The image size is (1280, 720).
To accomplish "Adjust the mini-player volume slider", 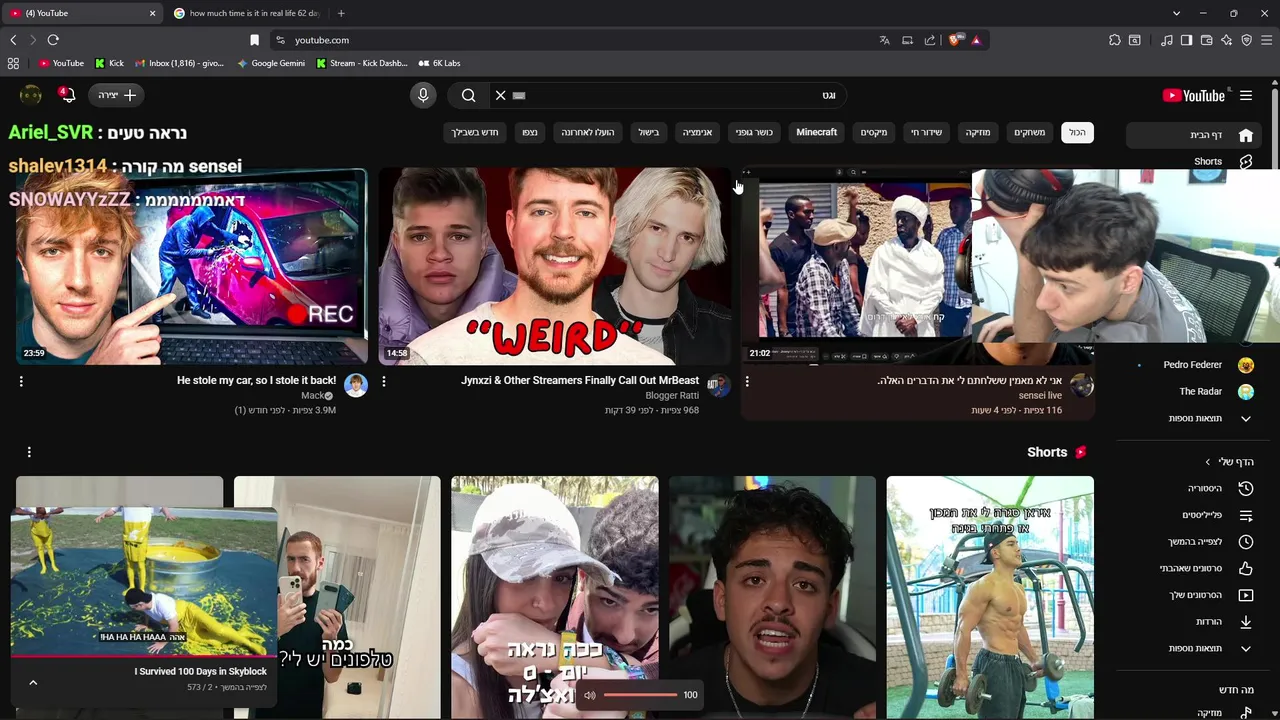I will coord(641,695).
